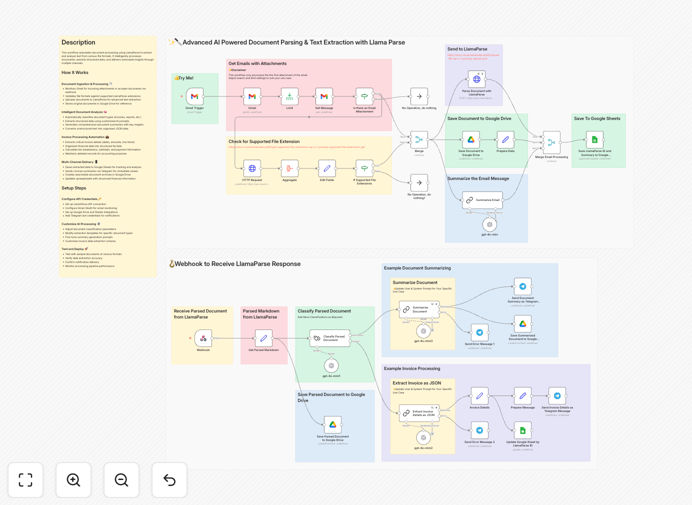The image size is (692, 505).
Task: Click the Parsed Markdown from LlamaParse title
Action: [x=261, y=314]
